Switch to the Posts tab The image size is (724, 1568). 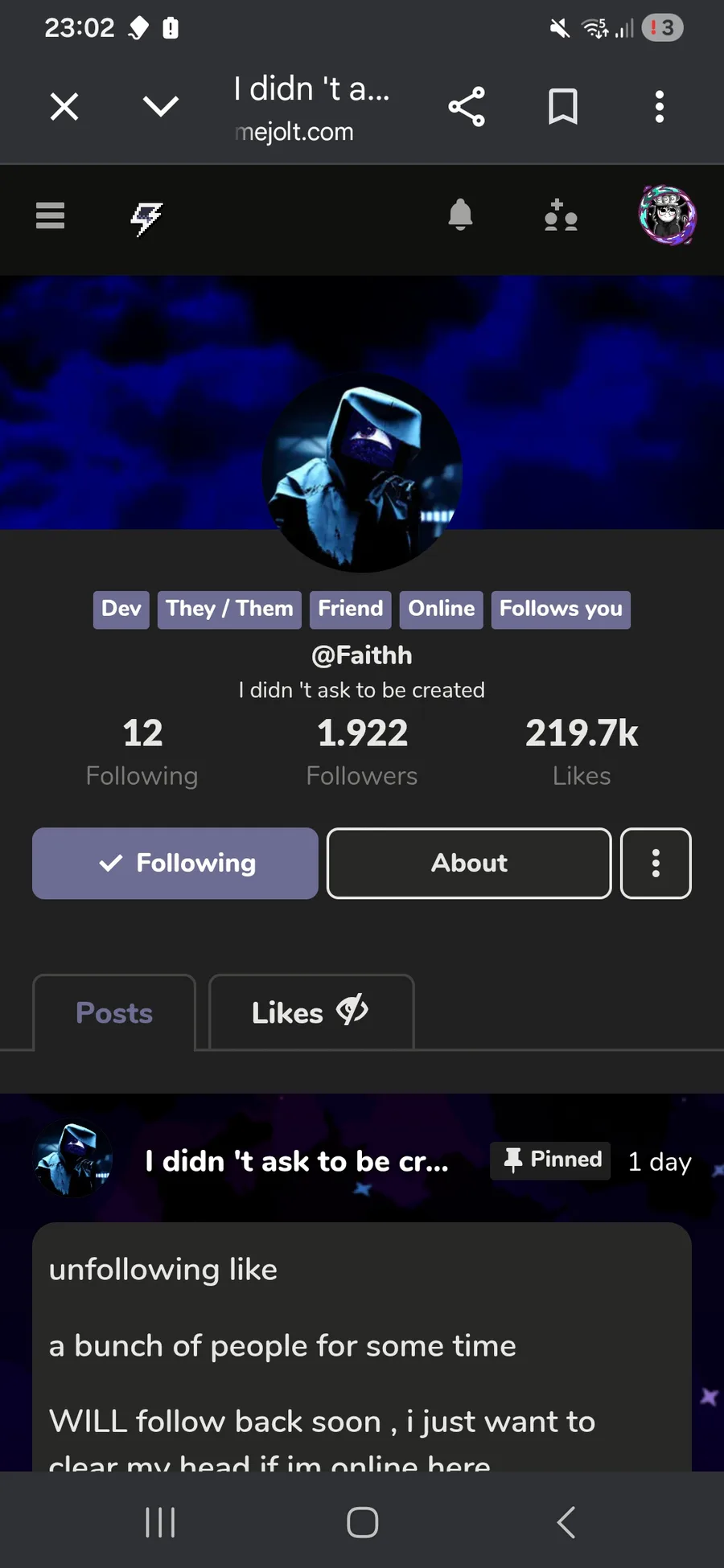click(x=114, y=1012)
